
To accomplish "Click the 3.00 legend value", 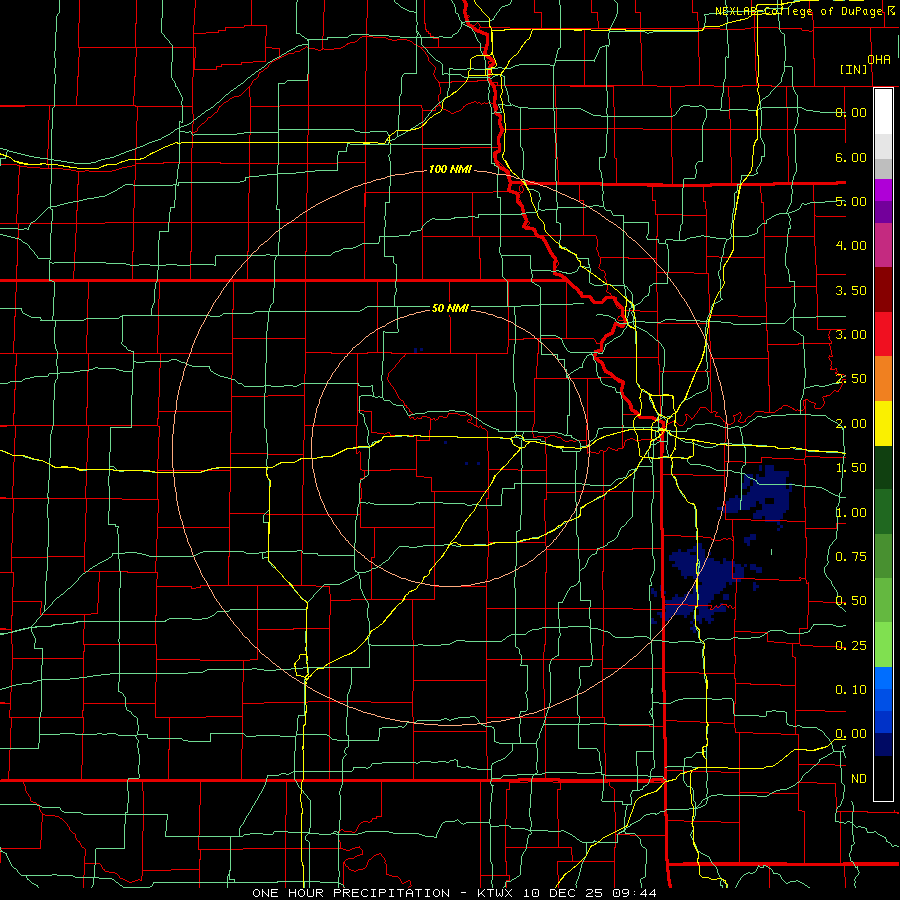I will point(851,335).
